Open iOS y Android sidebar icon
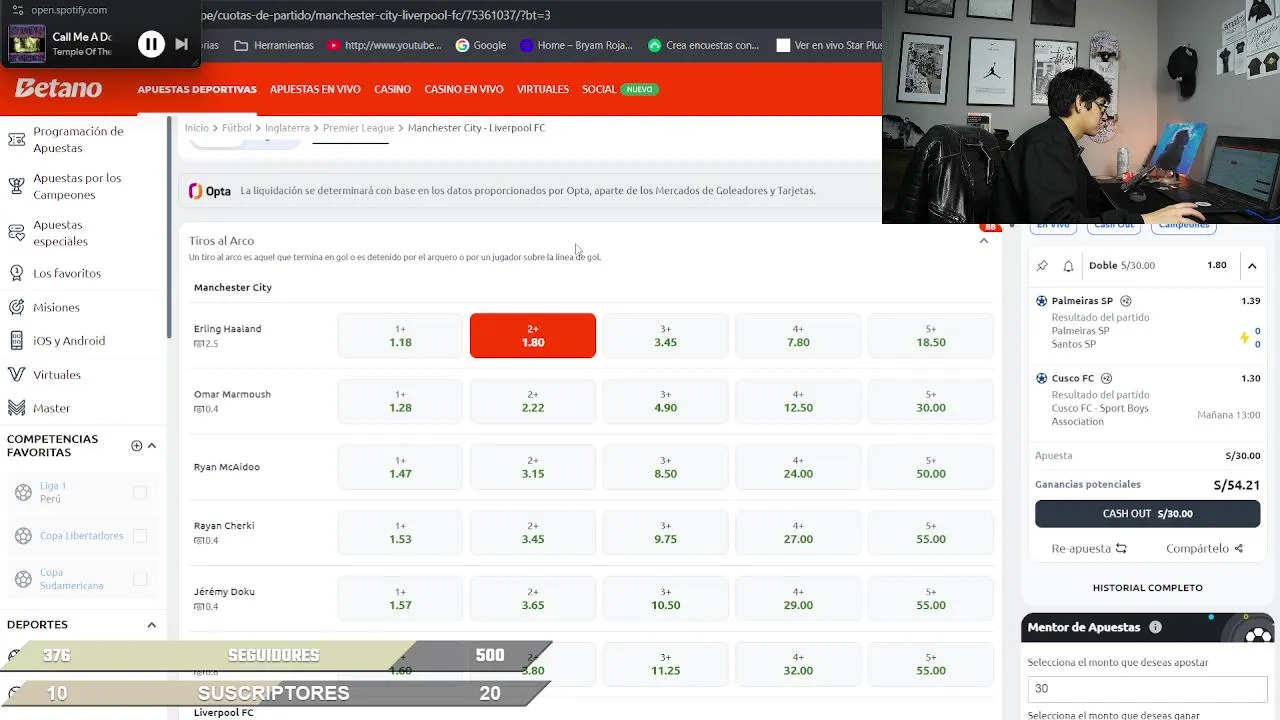The image size is (1280, 720). coord(16,340)
